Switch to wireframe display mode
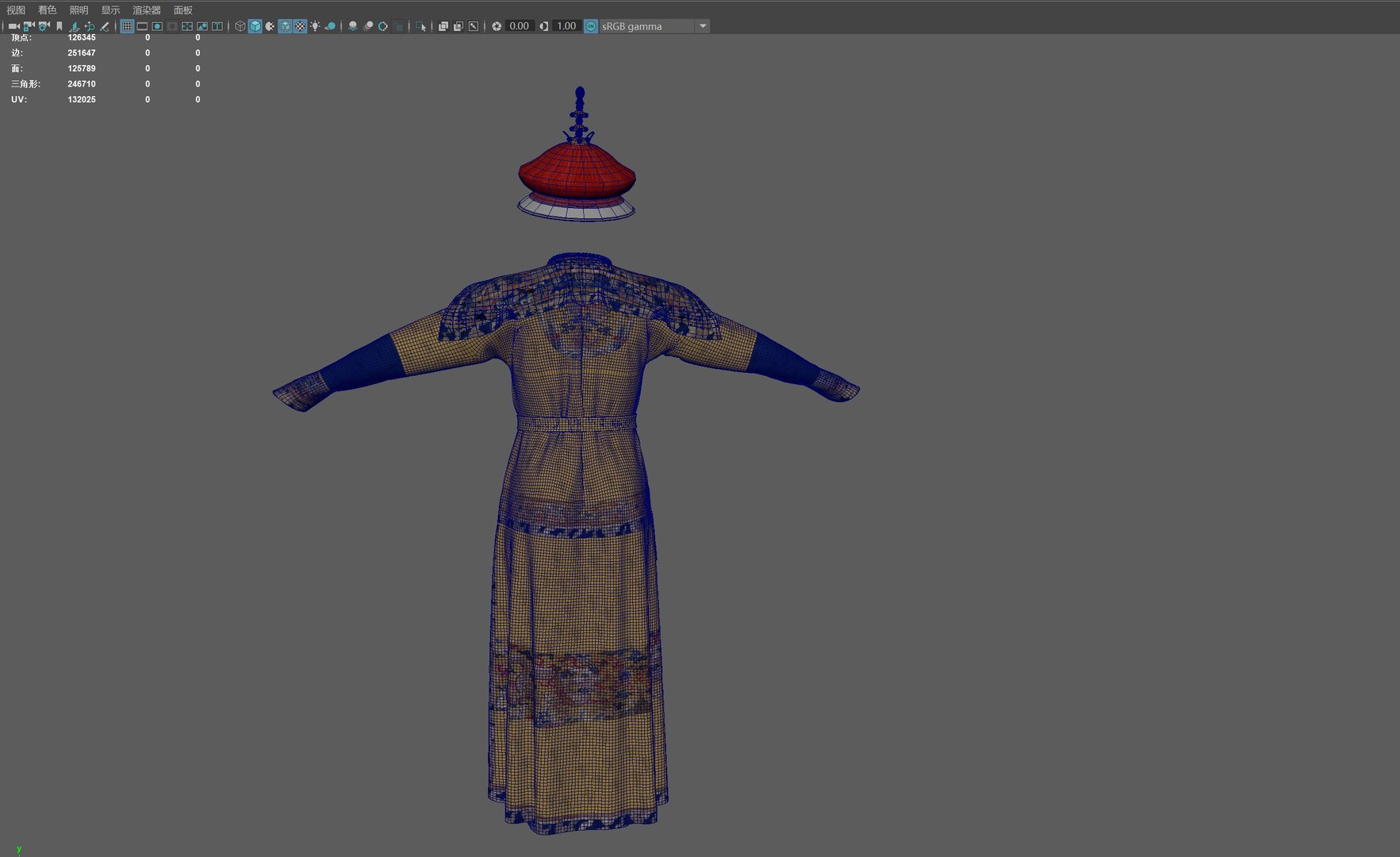 (240, 26)
